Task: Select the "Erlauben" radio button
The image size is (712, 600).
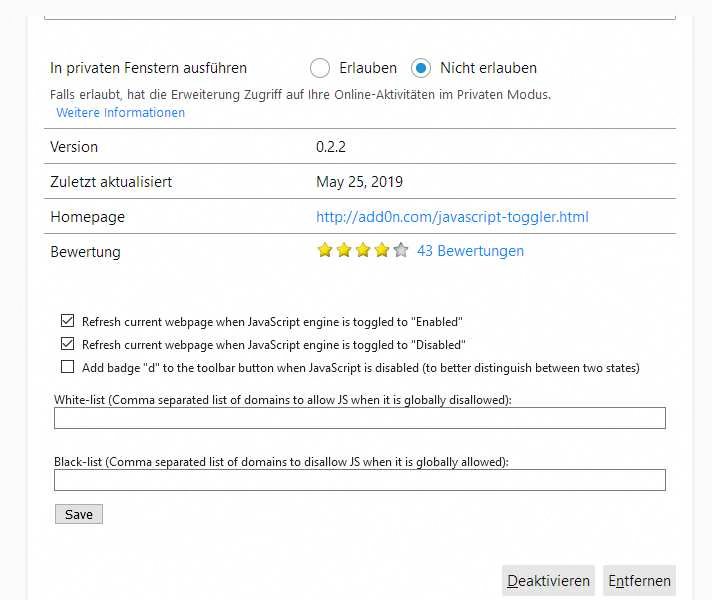Action: tap(320, 68)
